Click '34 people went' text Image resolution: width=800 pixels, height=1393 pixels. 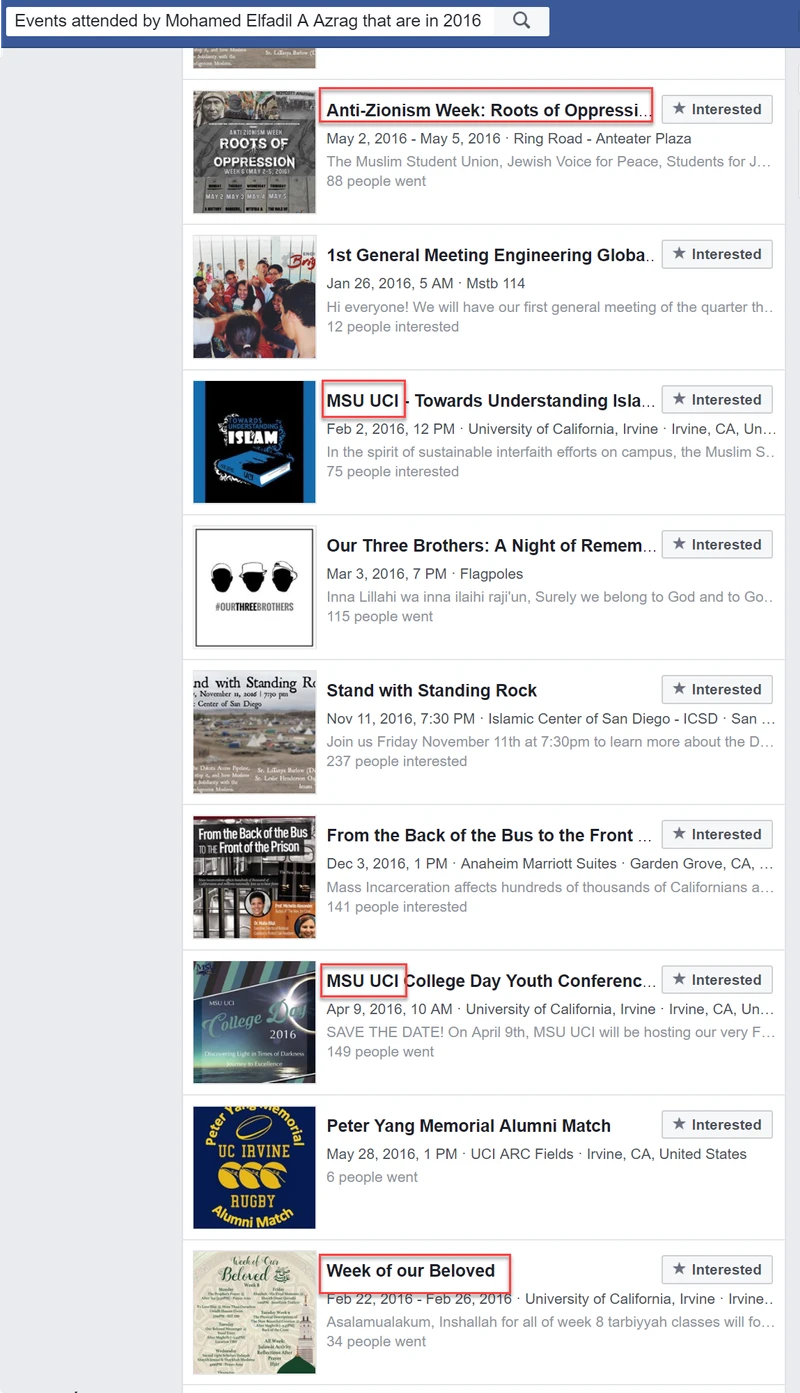(376, 1342)
